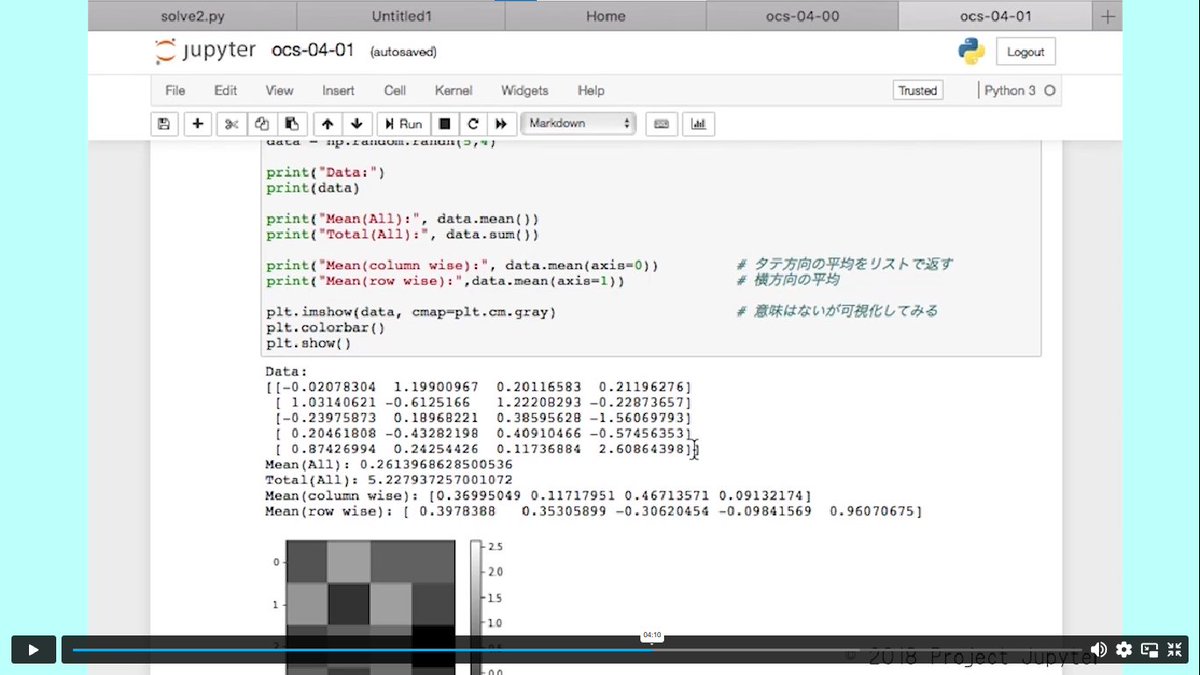
Task: Copy selected cells icon
Action: click(261, 124)
